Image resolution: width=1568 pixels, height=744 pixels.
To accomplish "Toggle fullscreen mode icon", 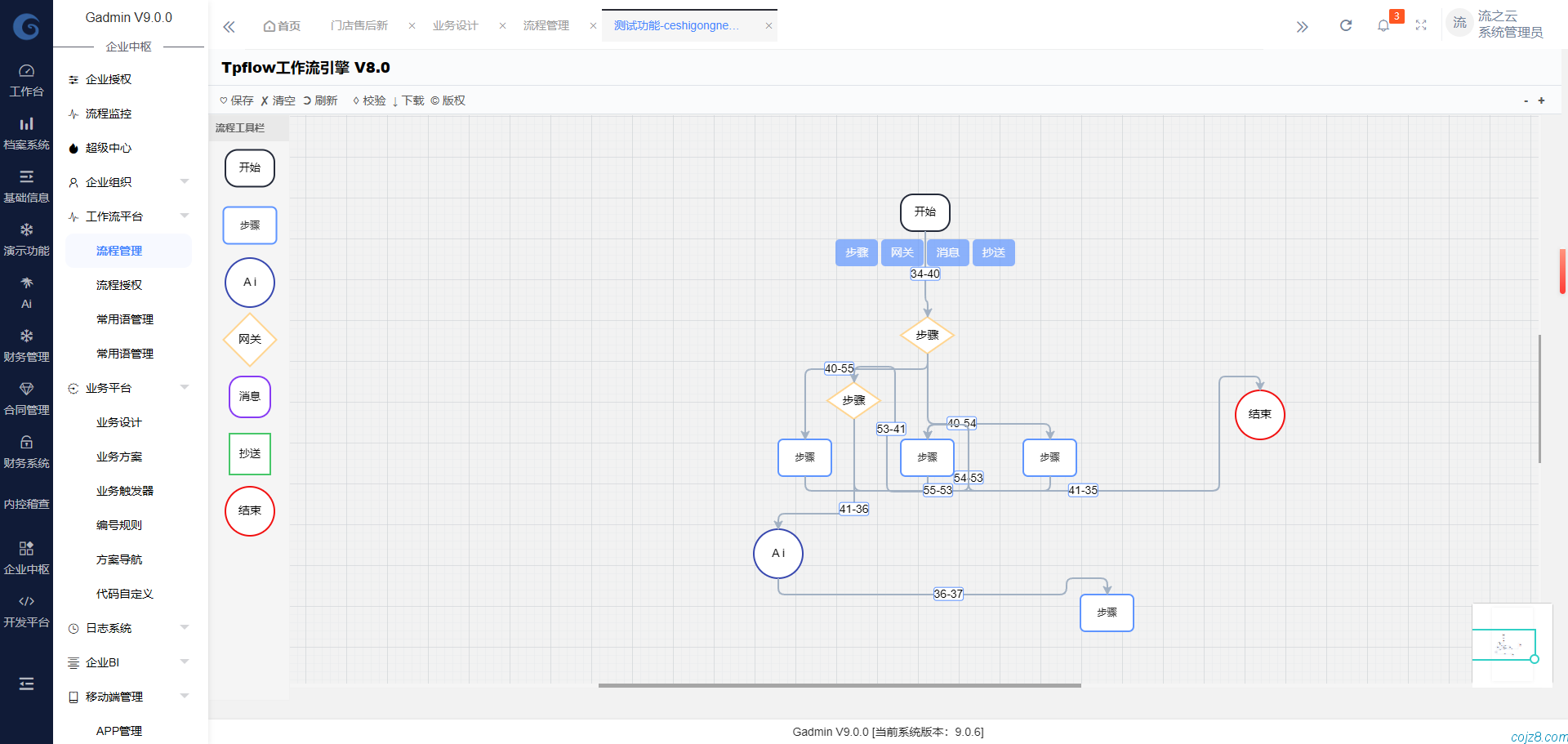I will click(1421, 26).
